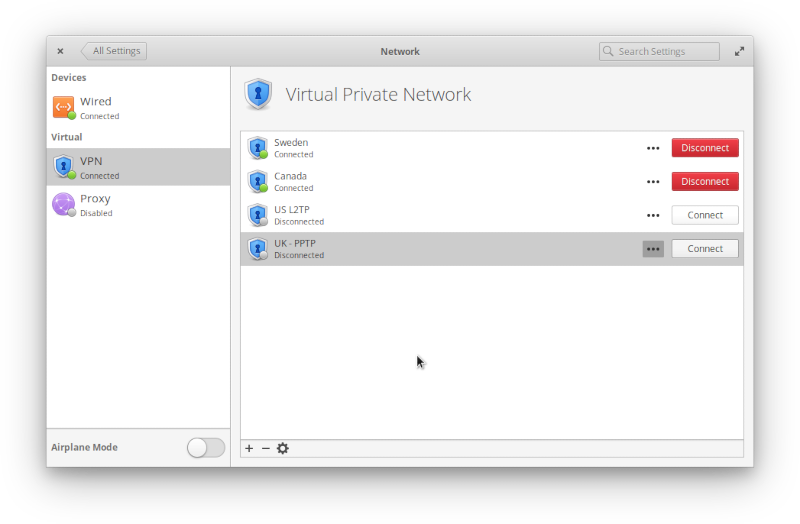Open the options menu for Sweden
Viewport: 800px width, 524px height.
(x=653, y=148)
